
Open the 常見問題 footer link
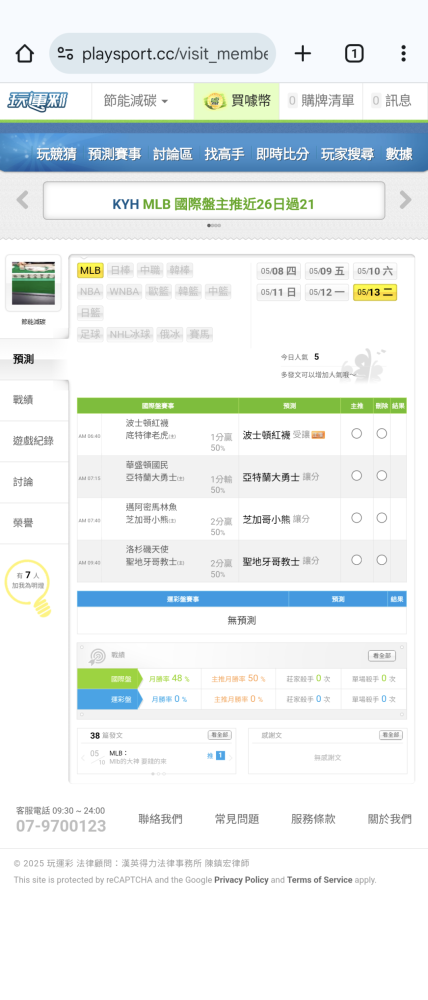[x=237, y=819]
